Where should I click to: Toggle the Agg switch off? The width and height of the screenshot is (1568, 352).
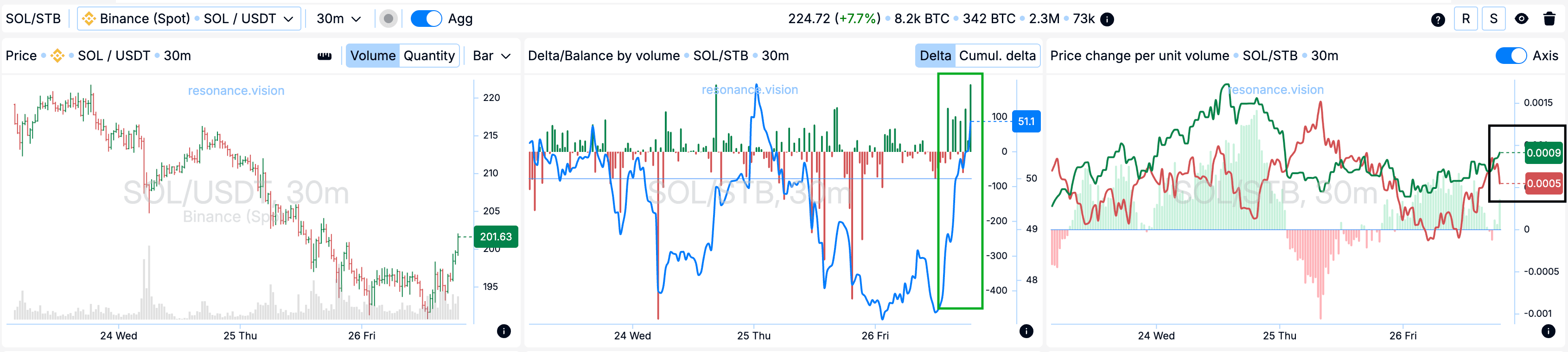click(426, 19)
